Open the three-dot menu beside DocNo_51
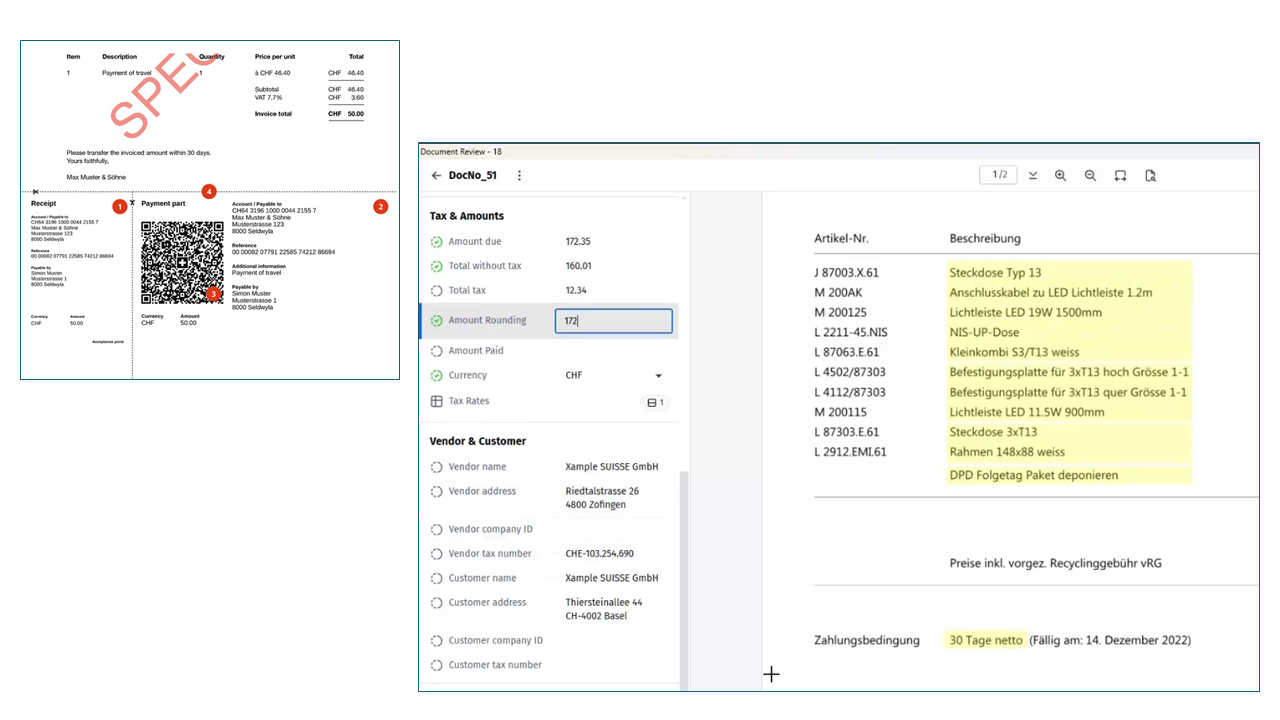The image size is (1280, 720). (519, 176)
